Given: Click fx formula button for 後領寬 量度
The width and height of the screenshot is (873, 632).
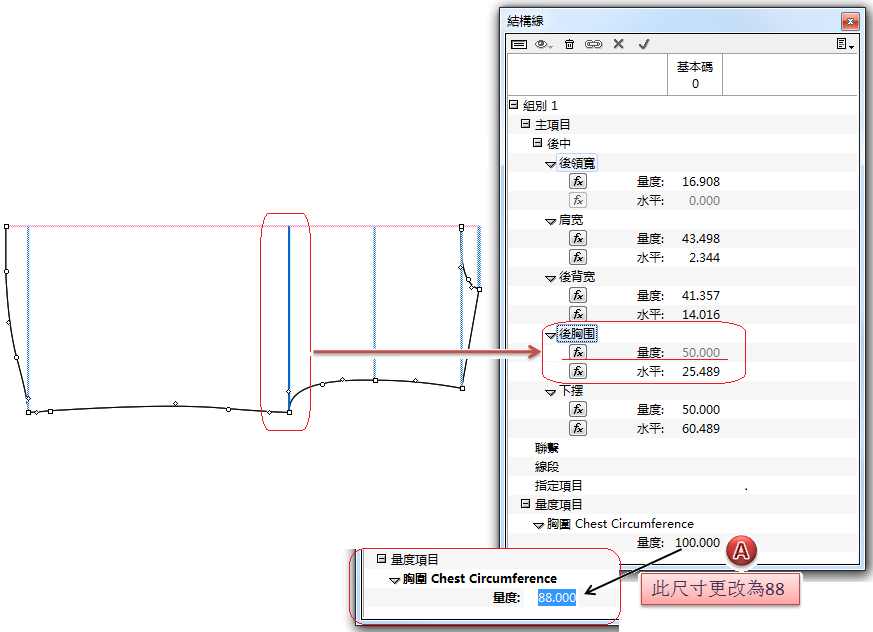Looking at the screenshot, I should (x=578, y=181).
